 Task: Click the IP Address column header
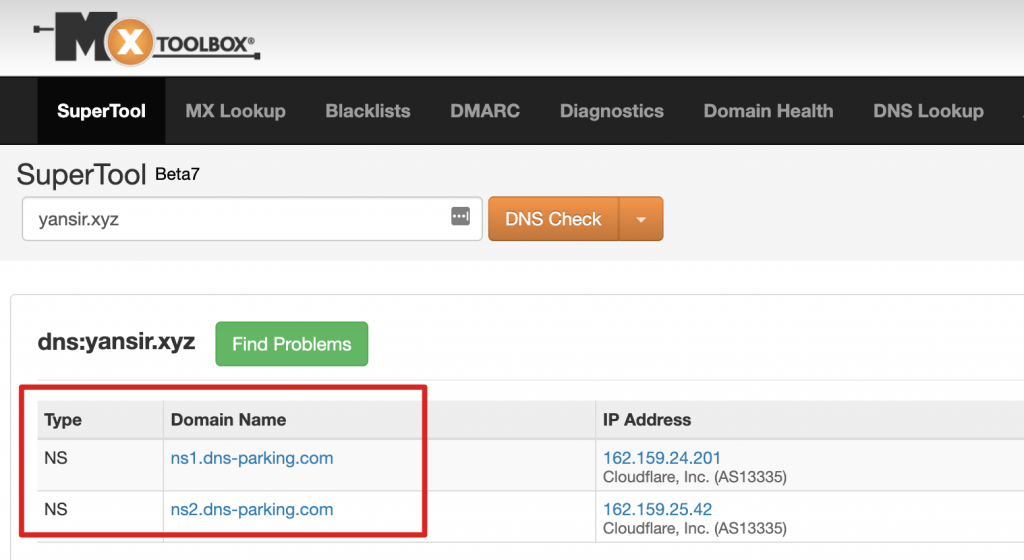click(646, 420)
